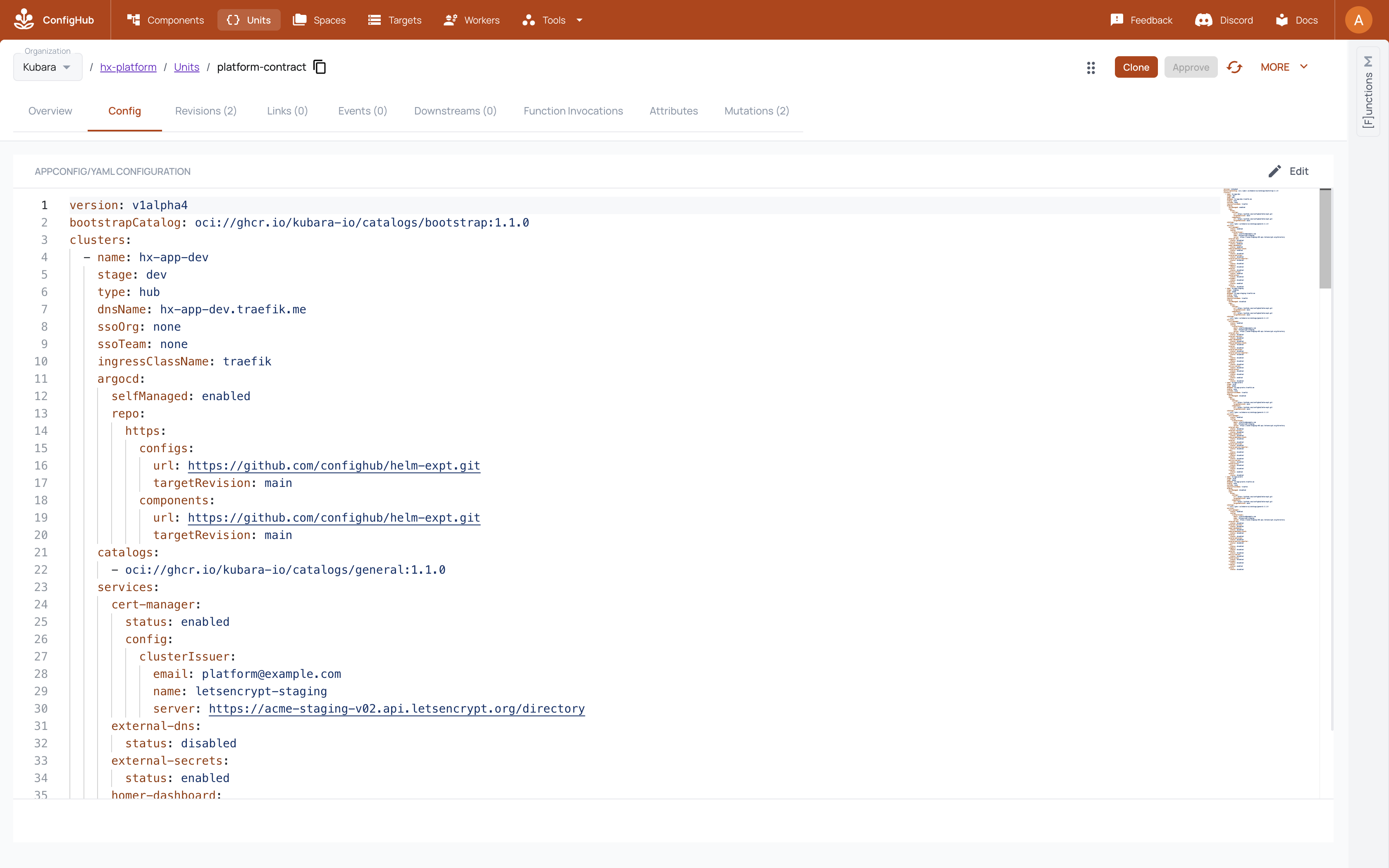Click the APPCONFIG/YAML CONFIGURATION heading
The width and height of the screenshot is (1389, 868).
point(112,172)
